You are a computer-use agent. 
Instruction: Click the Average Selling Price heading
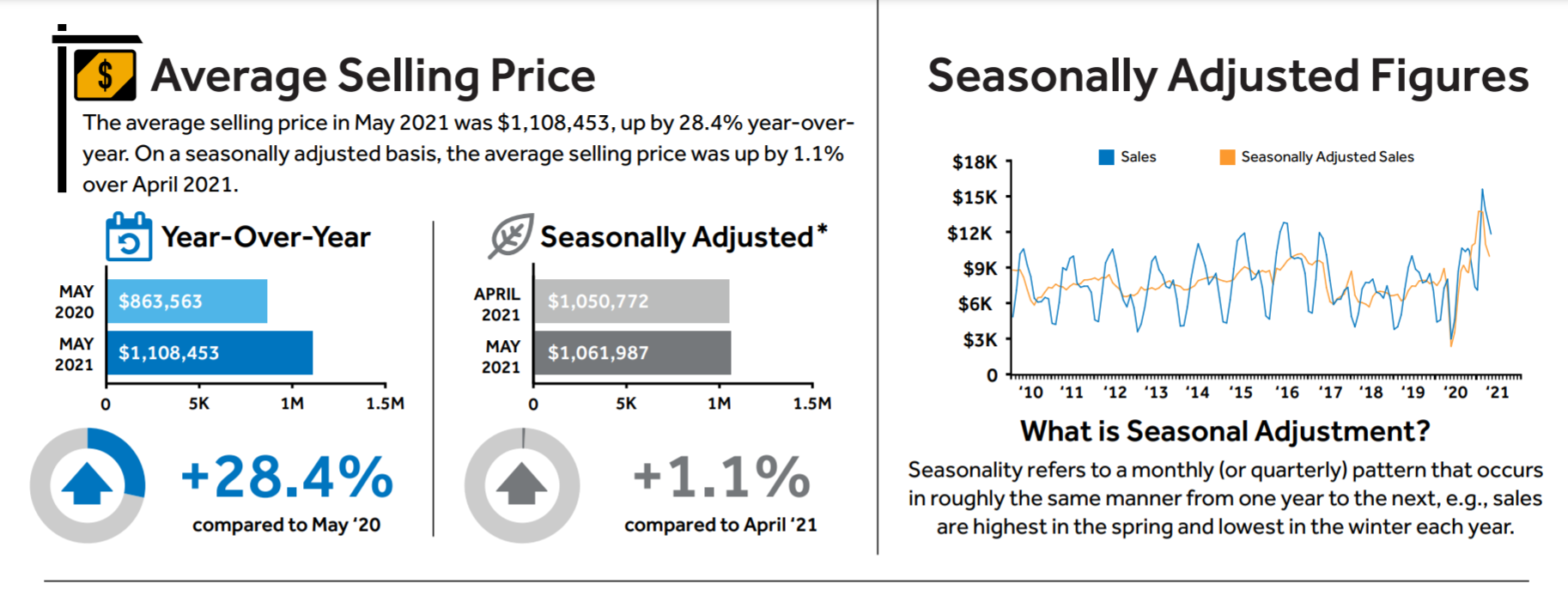[373, 76]
